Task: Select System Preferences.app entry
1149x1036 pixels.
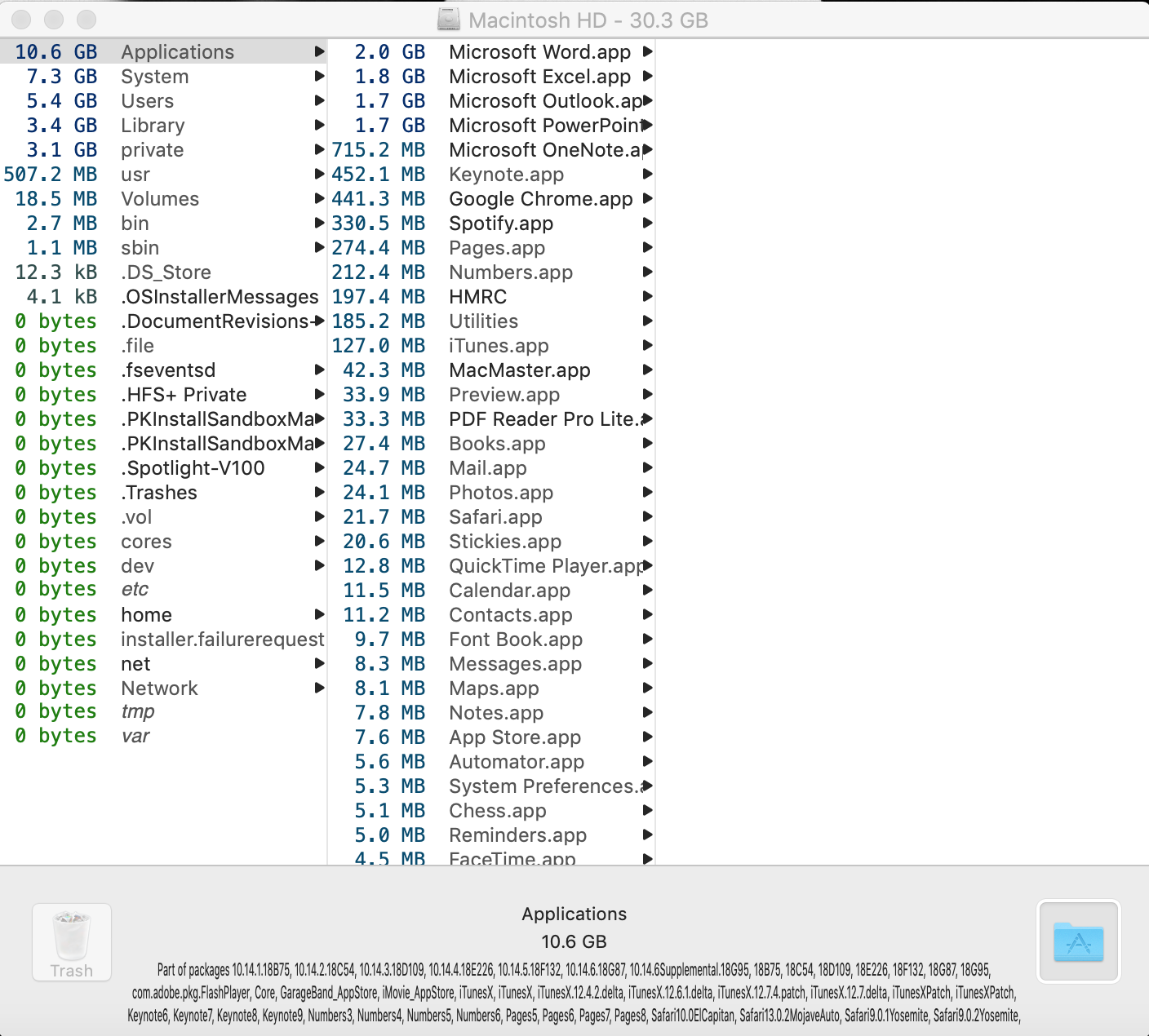Action: (x=492, y=786)
